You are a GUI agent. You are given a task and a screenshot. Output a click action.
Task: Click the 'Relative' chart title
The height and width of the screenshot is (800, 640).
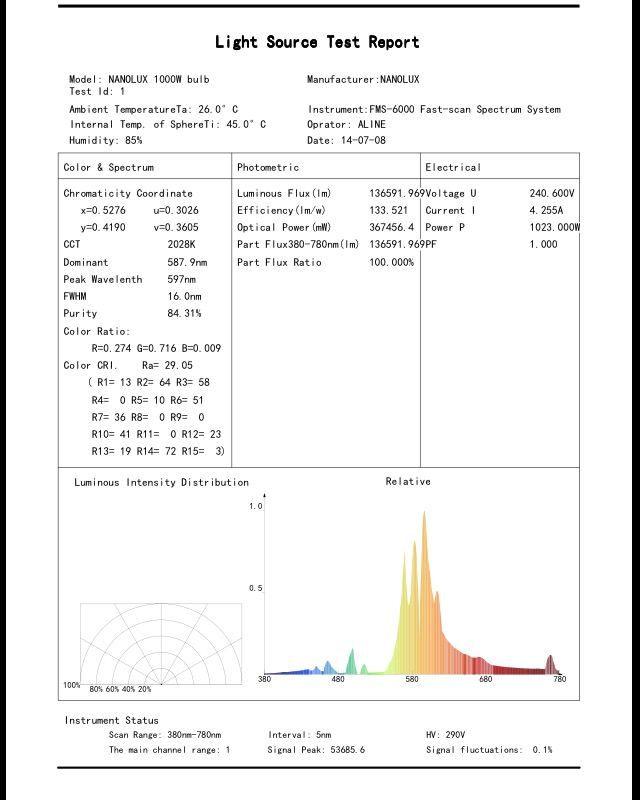pos(408,482)
